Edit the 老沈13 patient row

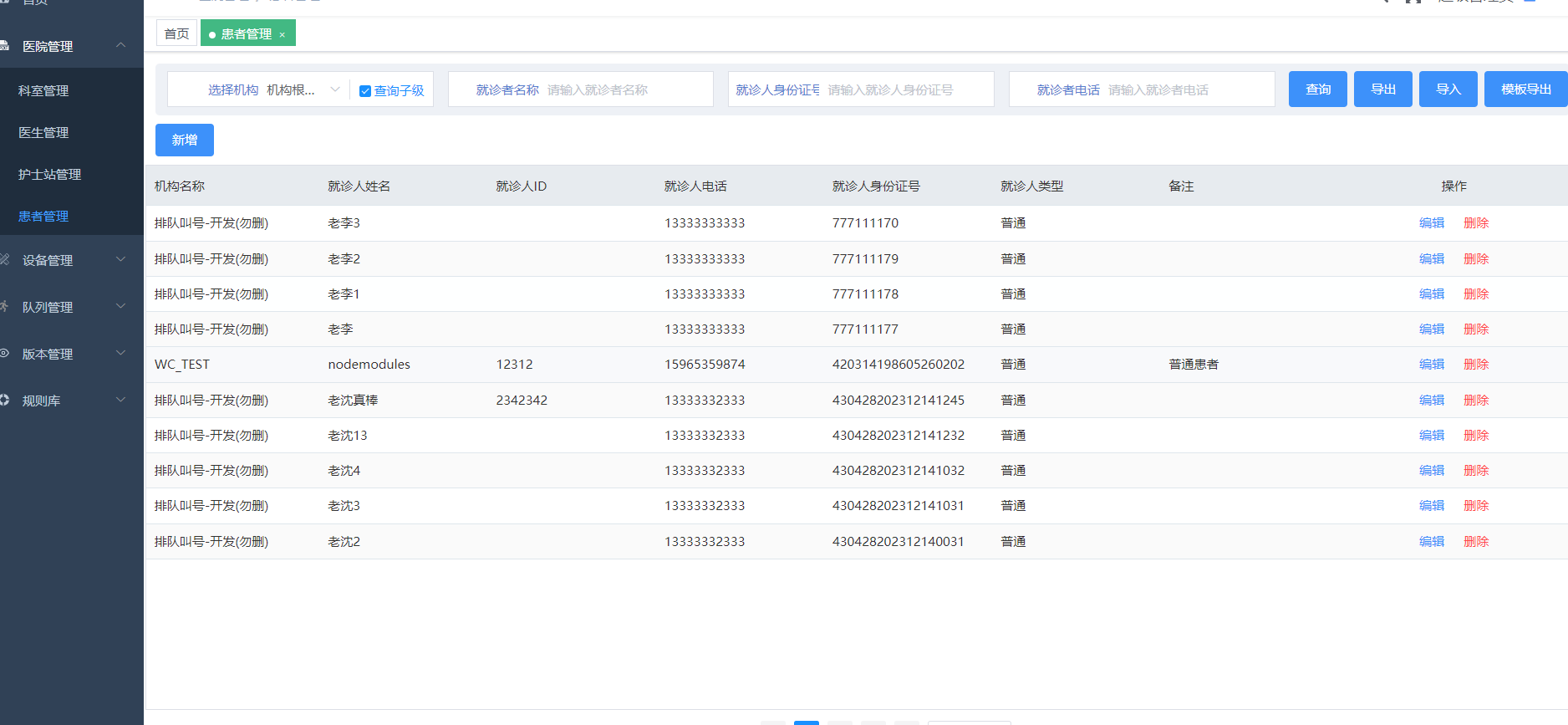click(1432, 436)
